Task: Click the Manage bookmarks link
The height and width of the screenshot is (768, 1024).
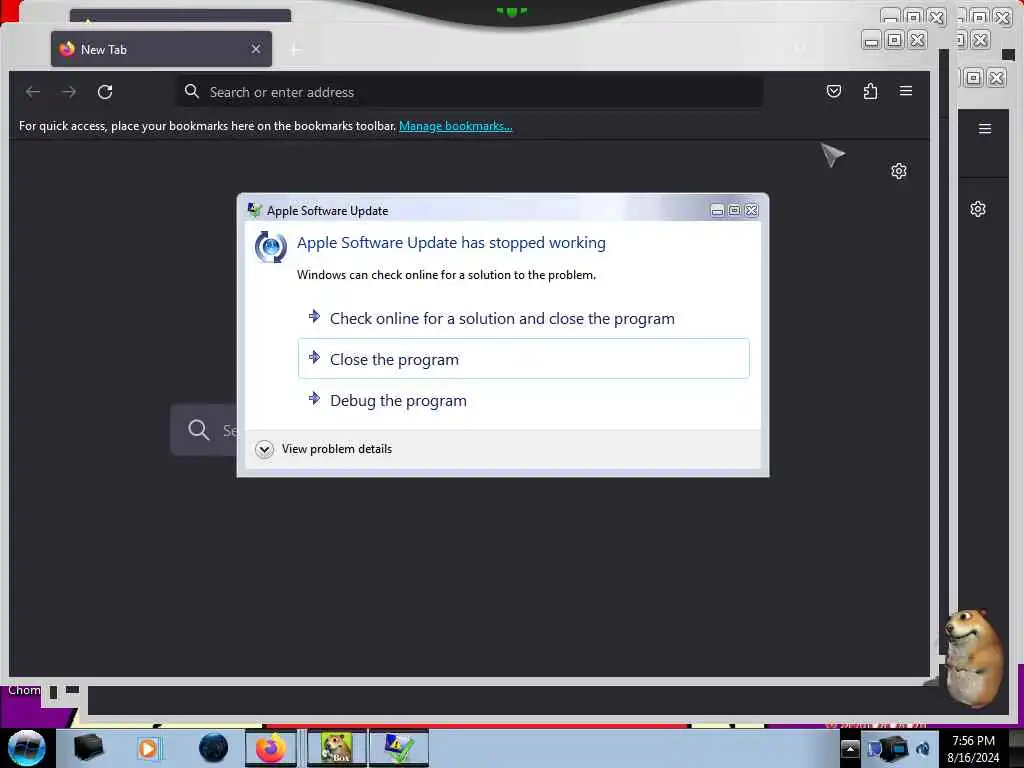Action: point(455,126)
